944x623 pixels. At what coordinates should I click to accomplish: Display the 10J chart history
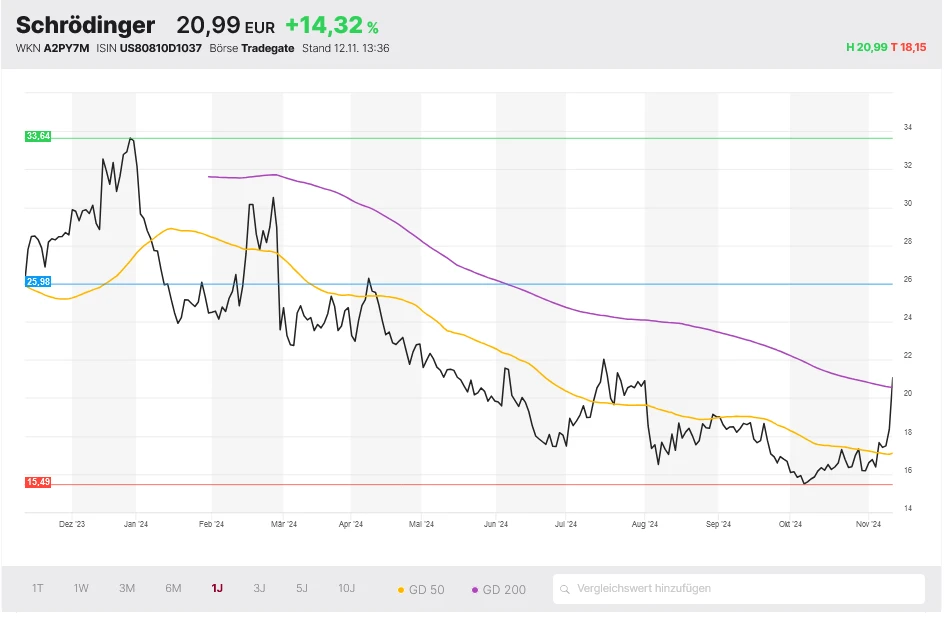coord(346,588)
